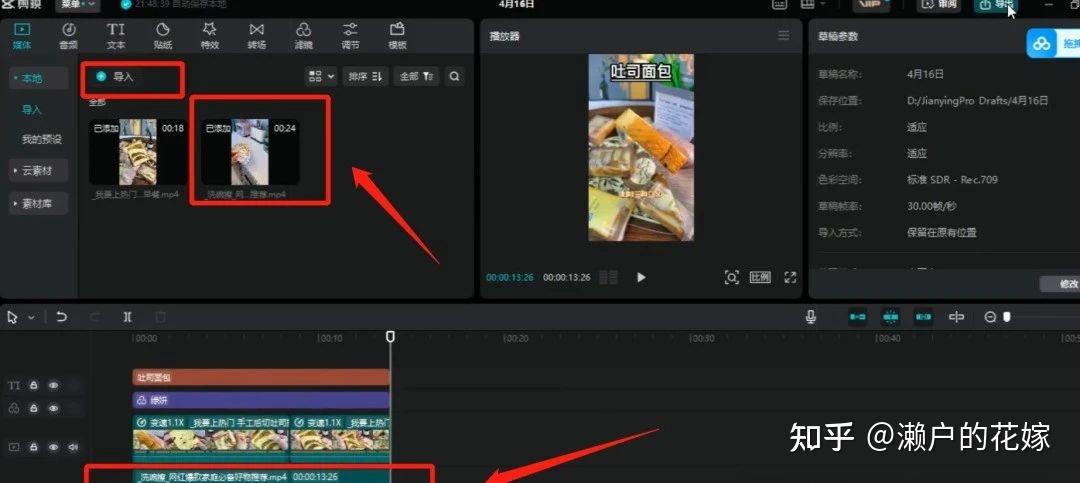Open the 媒体 (Media) tab
This screenshot has width=1080, height=483.
21,36
